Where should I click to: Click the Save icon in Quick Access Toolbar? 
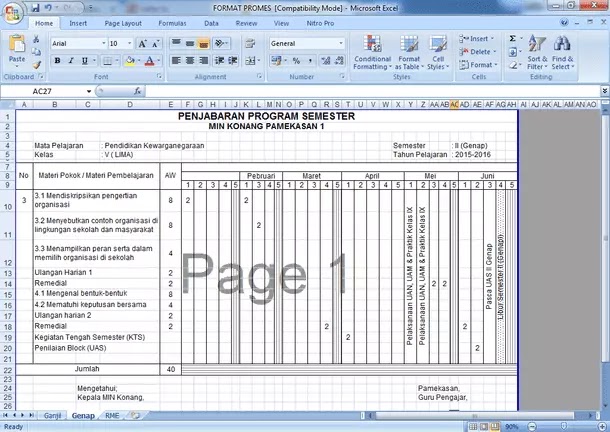pos(35,7)
